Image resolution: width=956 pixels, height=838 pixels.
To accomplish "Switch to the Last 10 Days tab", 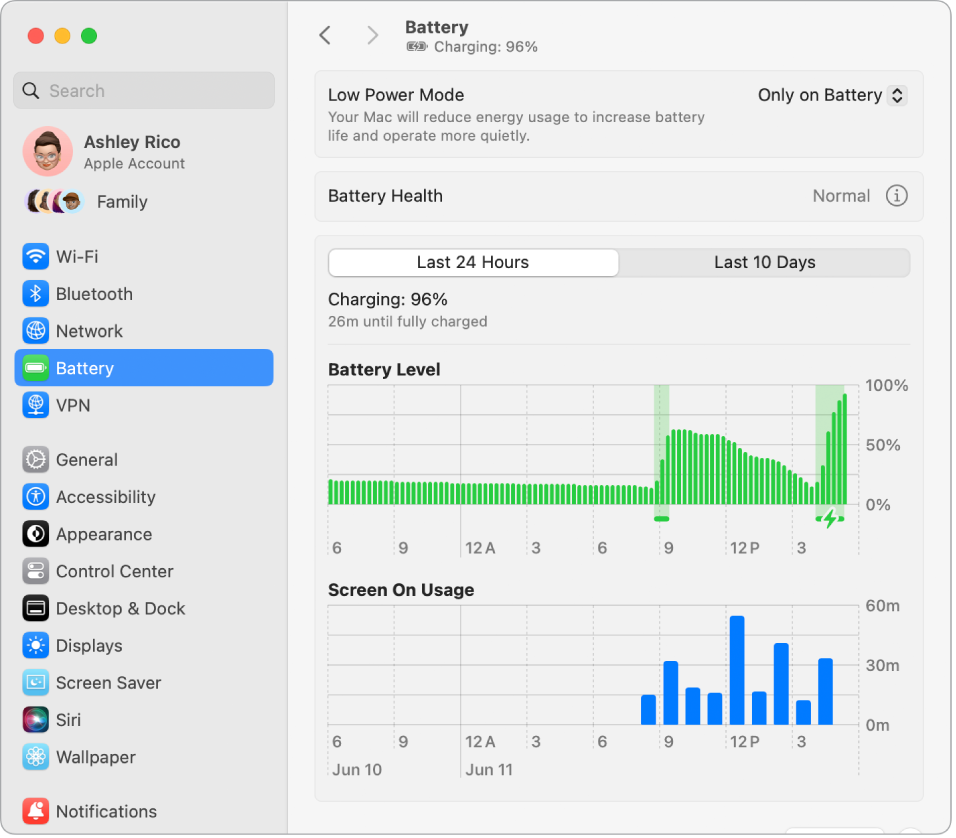I will pos(764,262).
